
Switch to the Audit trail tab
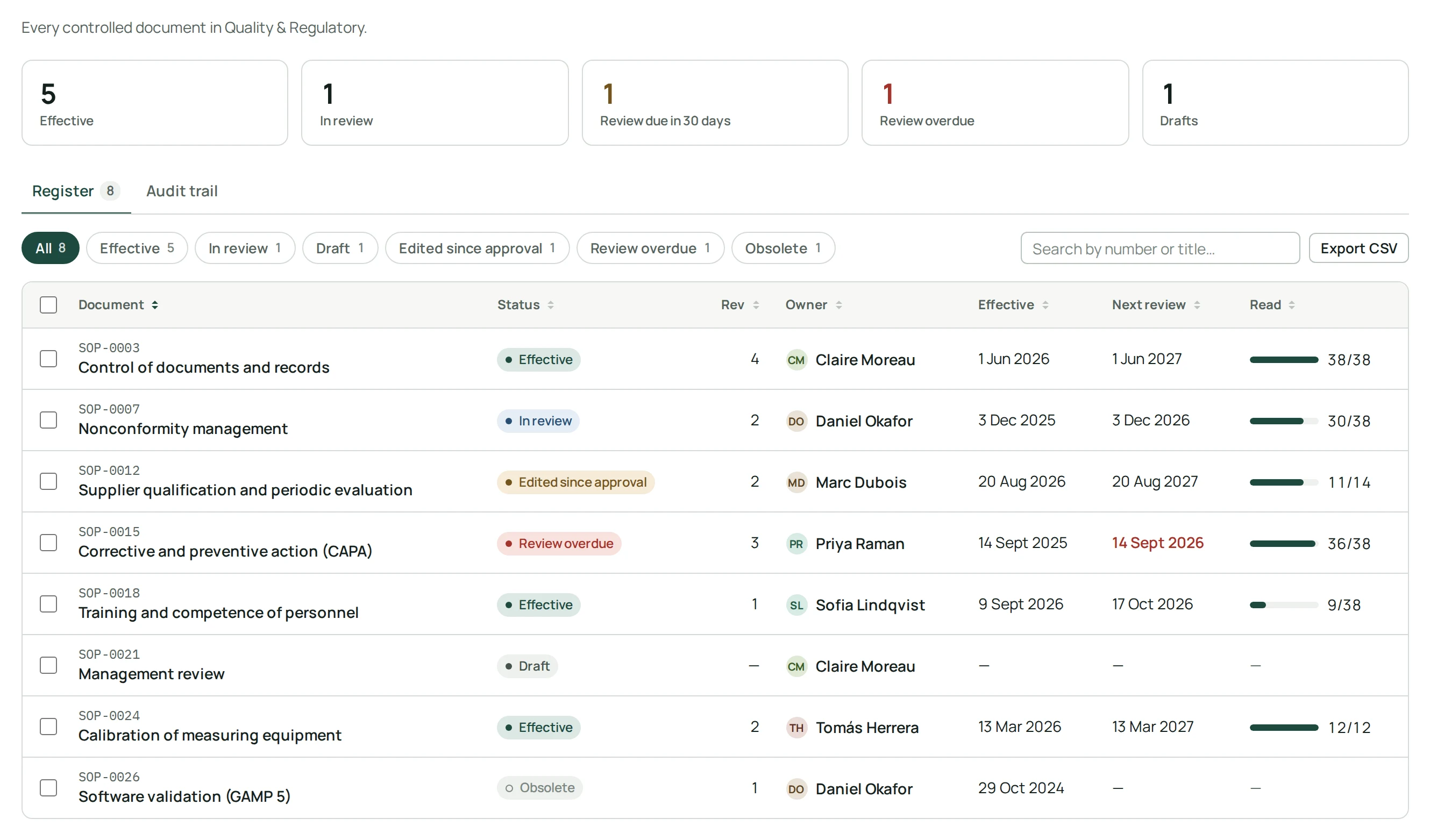[182, 191]
